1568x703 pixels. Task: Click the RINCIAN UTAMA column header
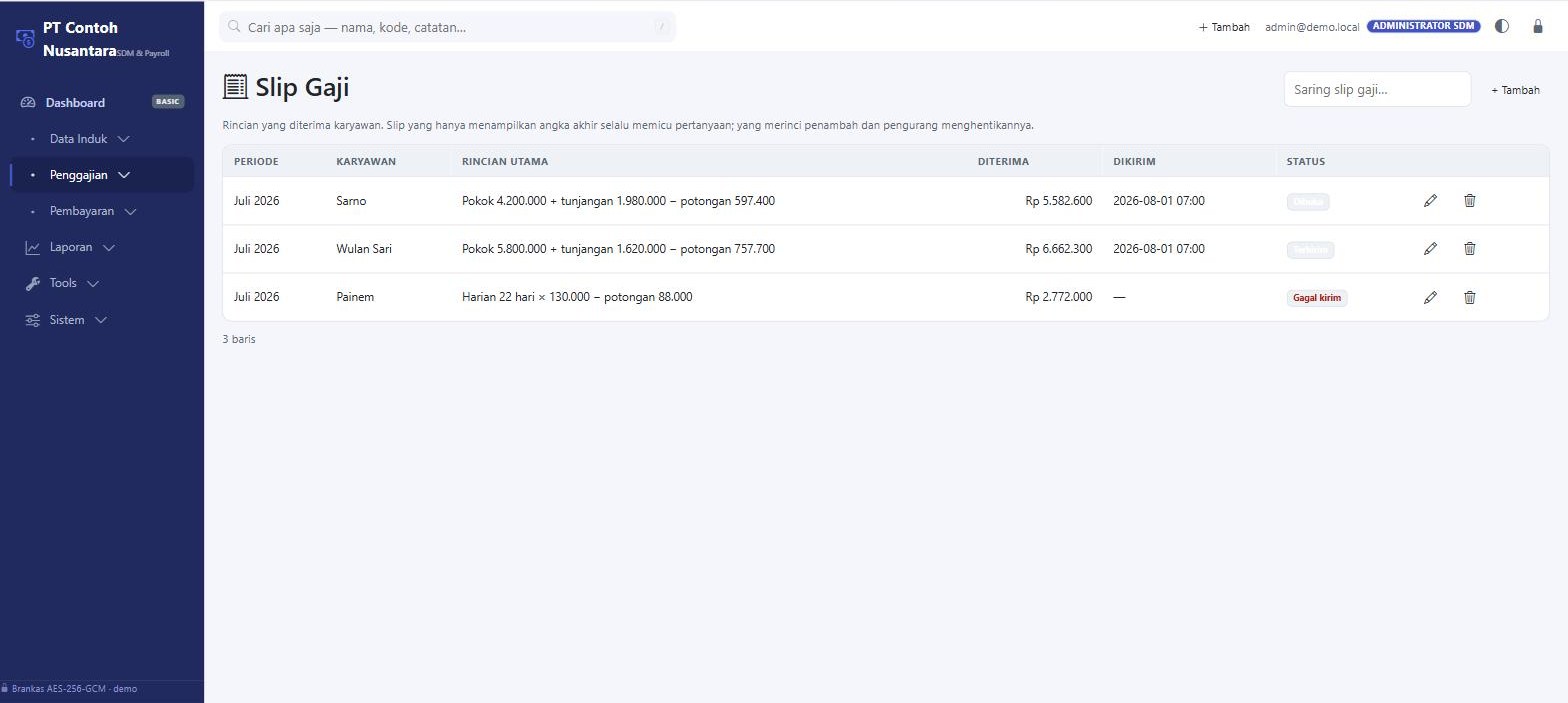pyautogui.click(x=505, y=161)
